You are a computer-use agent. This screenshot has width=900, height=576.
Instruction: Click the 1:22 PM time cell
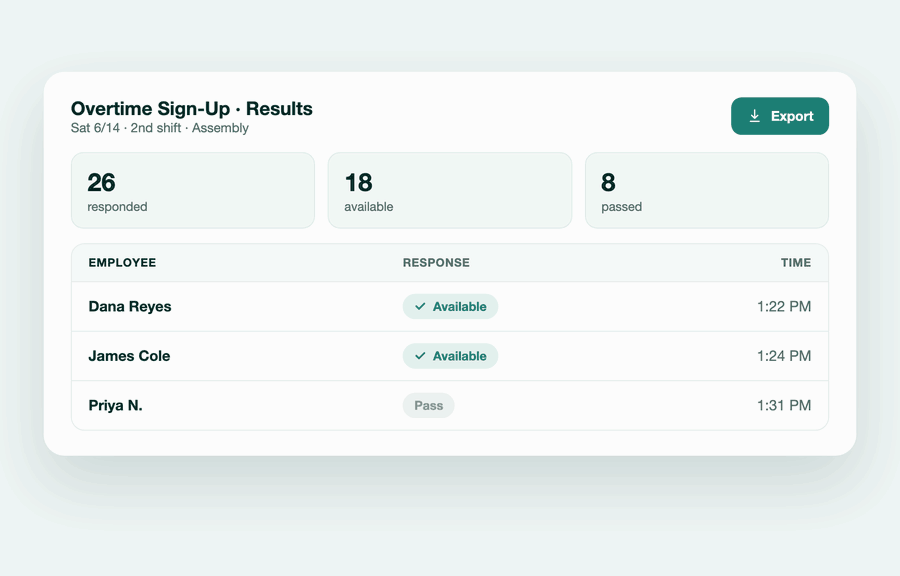coord(783,306)
